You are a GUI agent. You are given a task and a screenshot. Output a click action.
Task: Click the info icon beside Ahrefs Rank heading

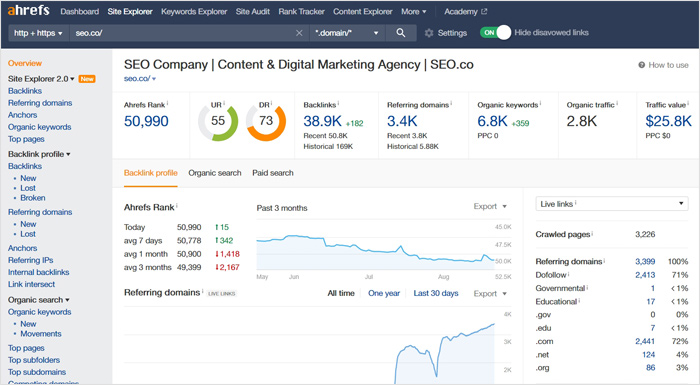[x=177, y=205]
